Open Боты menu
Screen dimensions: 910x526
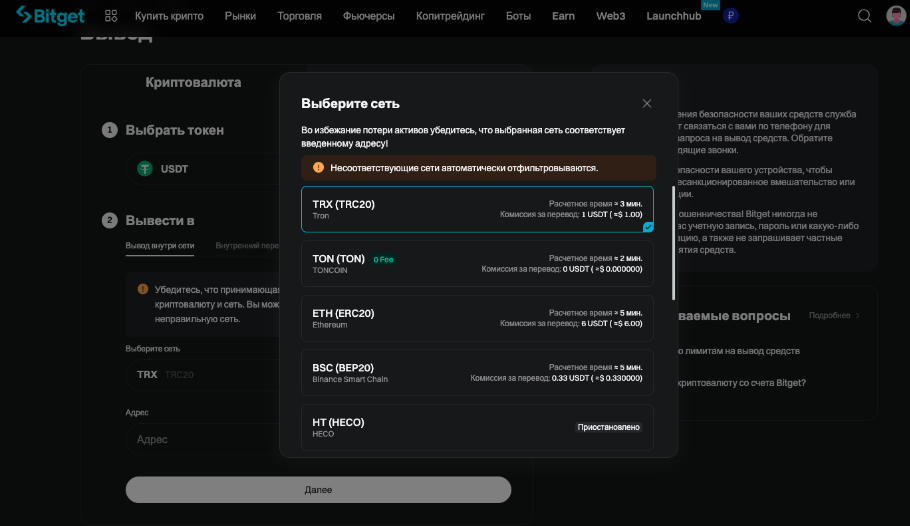point(518,16)
